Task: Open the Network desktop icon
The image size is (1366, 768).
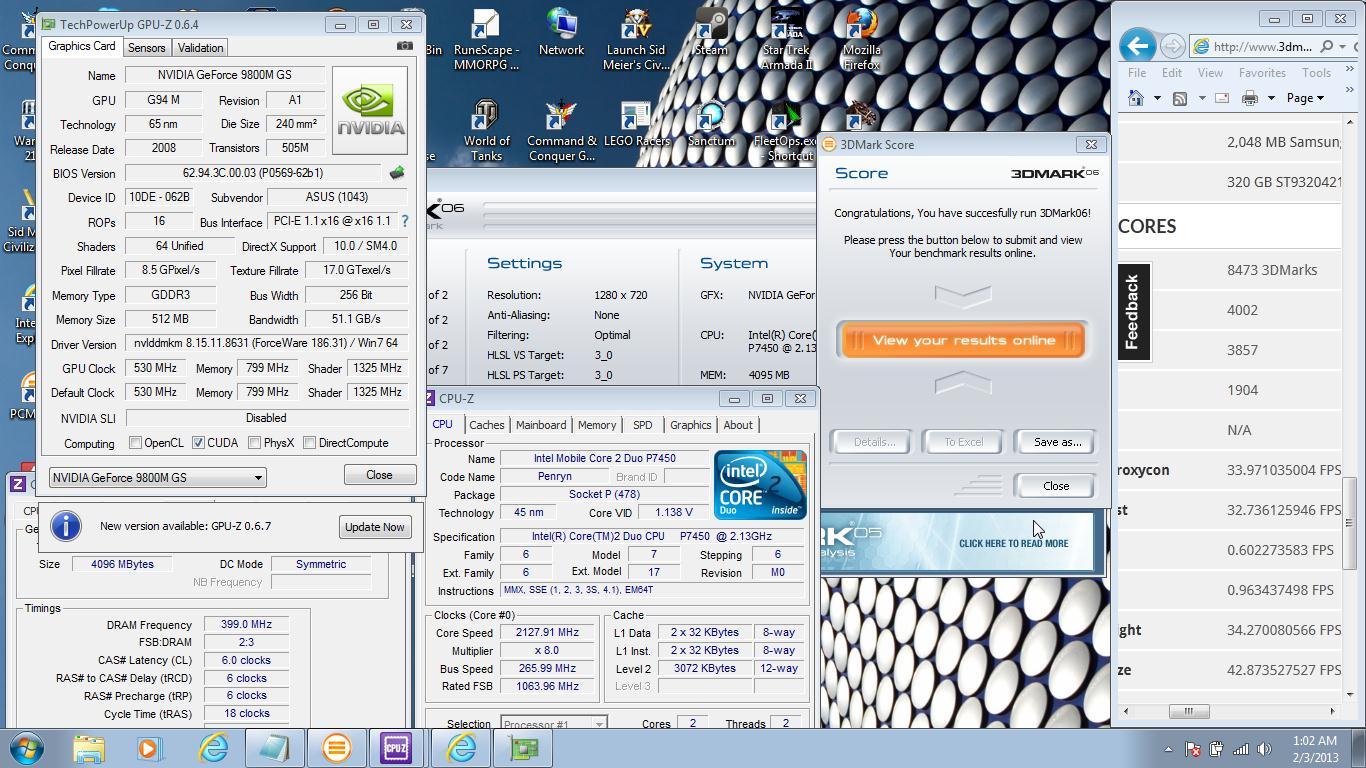Action: click(x=561, y=33)
